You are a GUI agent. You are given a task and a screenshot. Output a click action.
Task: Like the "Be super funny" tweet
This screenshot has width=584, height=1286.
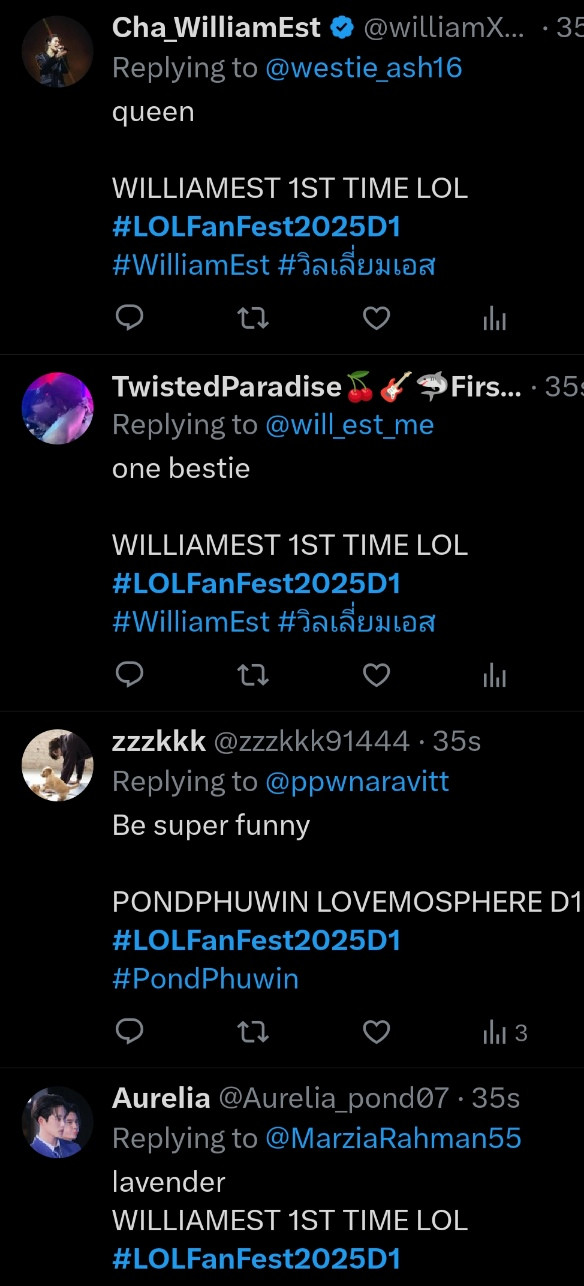point(376,1032)
